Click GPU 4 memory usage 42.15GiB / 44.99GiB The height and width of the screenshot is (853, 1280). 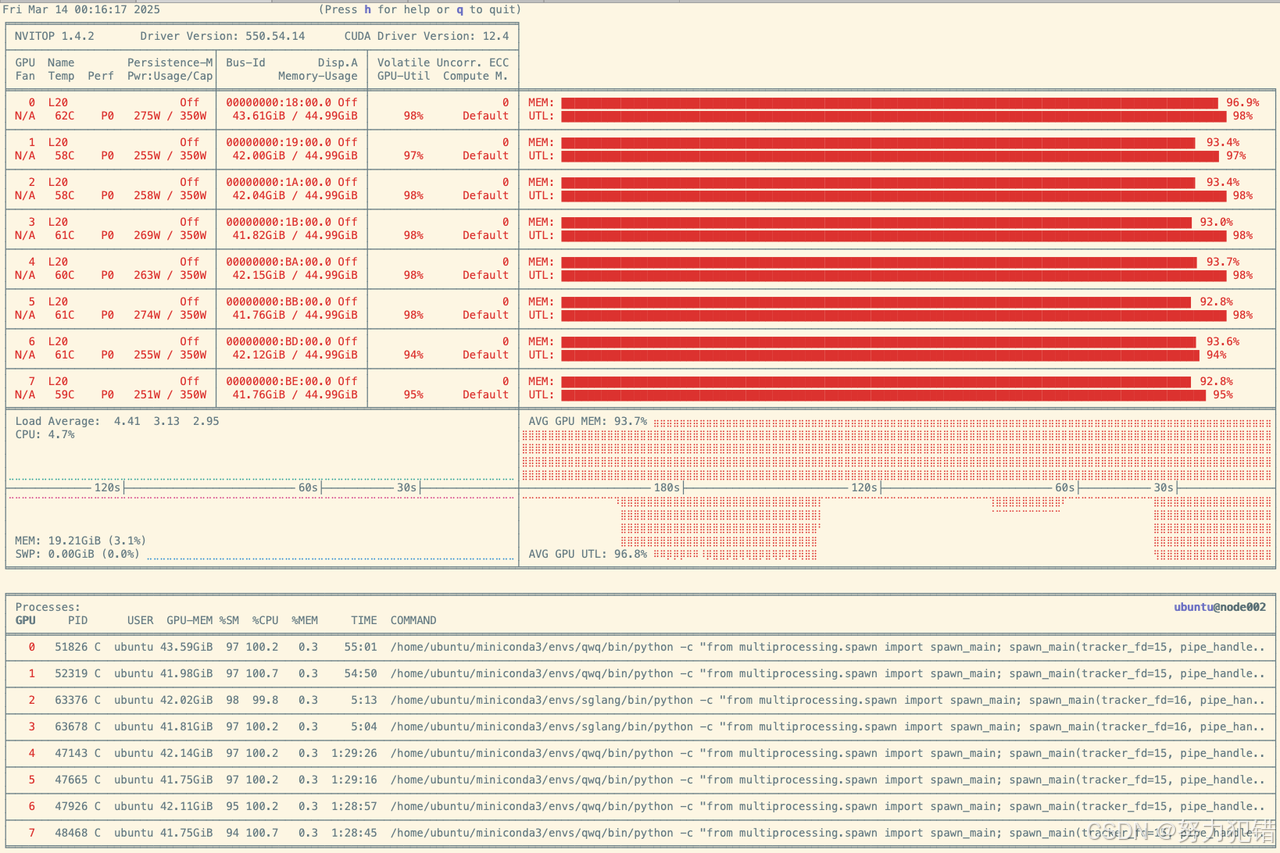tap(294, 275)
